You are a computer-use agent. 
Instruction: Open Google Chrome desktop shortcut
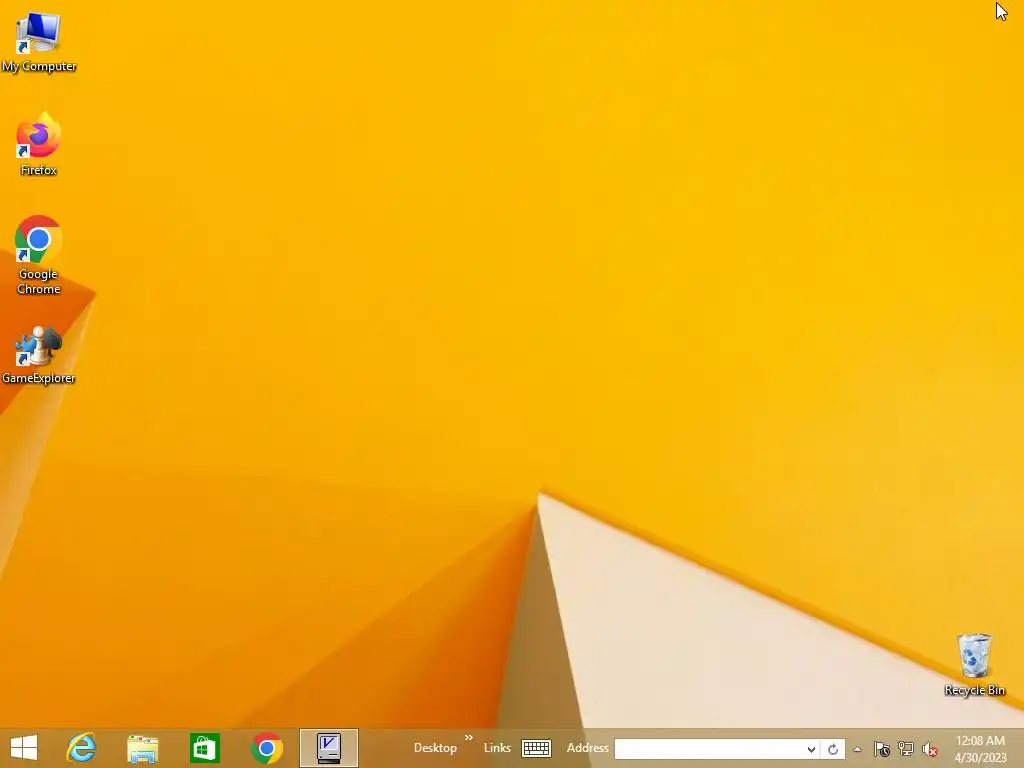click(39, 255)
